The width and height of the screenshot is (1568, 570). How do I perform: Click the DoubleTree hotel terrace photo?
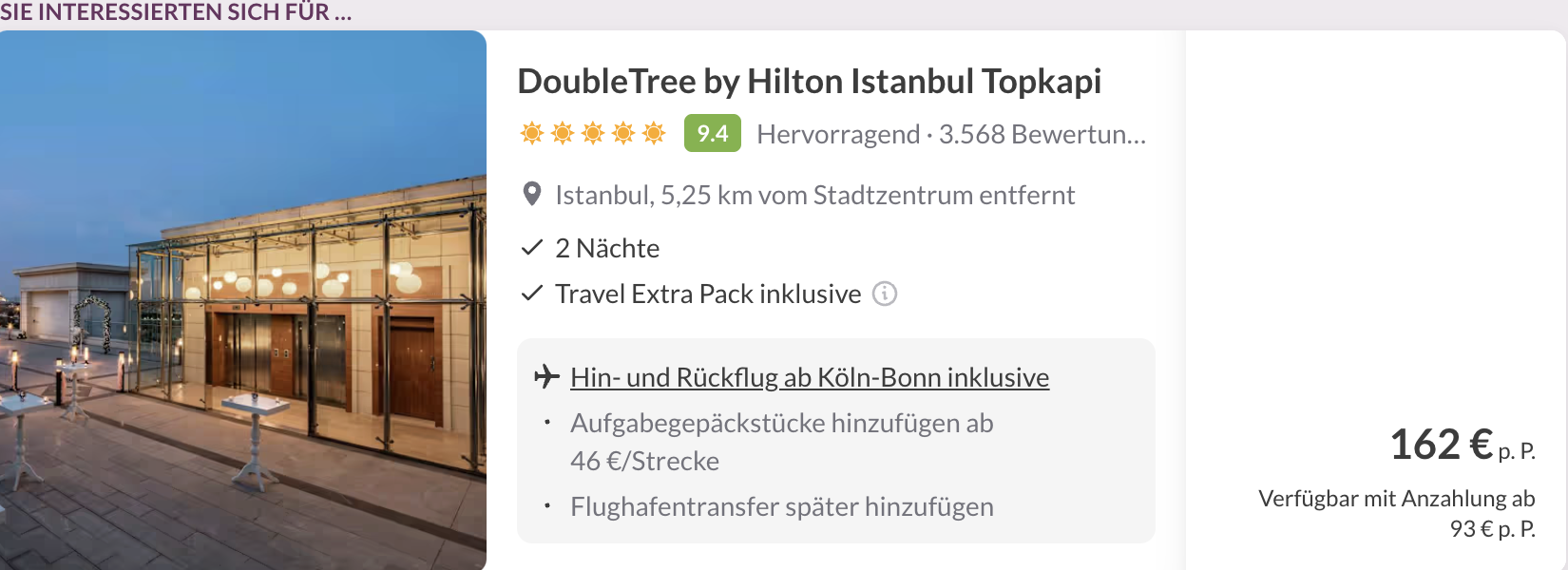(243, 300)
